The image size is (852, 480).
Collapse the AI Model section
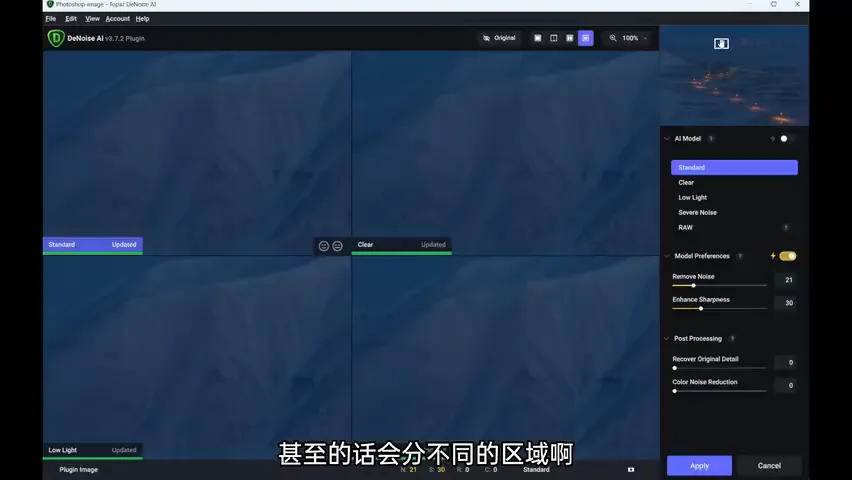coord(667,139)
